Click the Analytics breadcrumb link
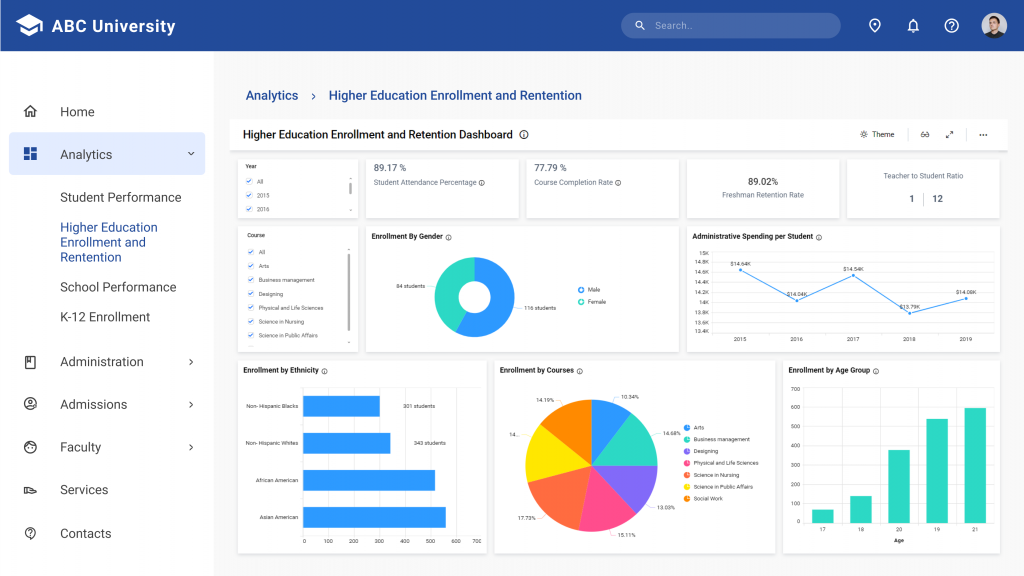Image resolution: width=1024 pixels, height=576 pixels. coord(271,95)
